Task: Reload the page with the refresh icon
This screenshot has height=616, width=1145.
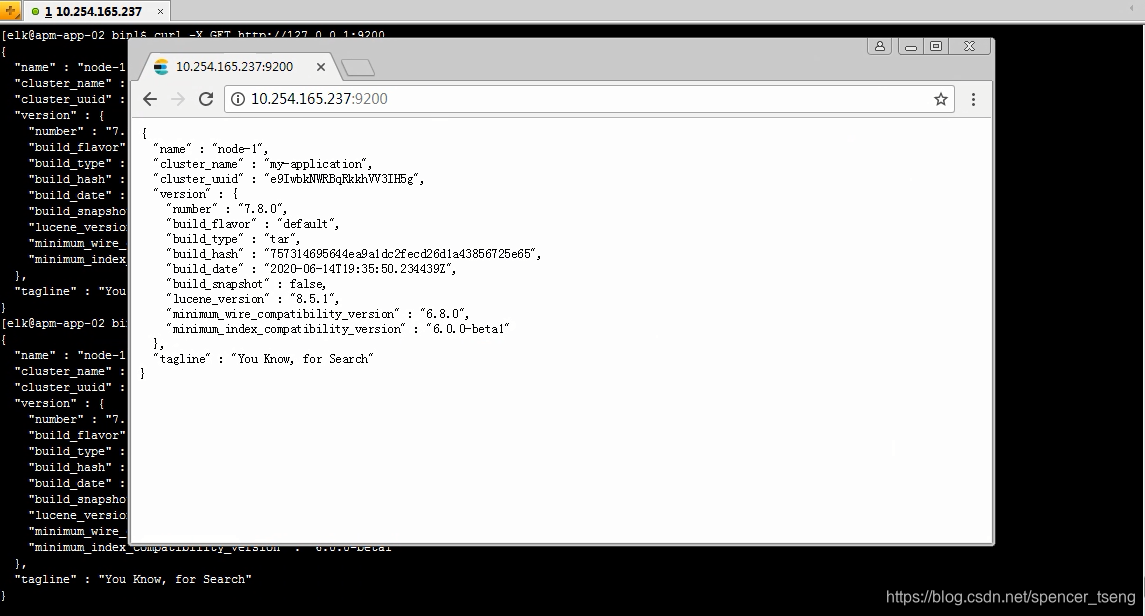Action: click(x=206, y=99)
